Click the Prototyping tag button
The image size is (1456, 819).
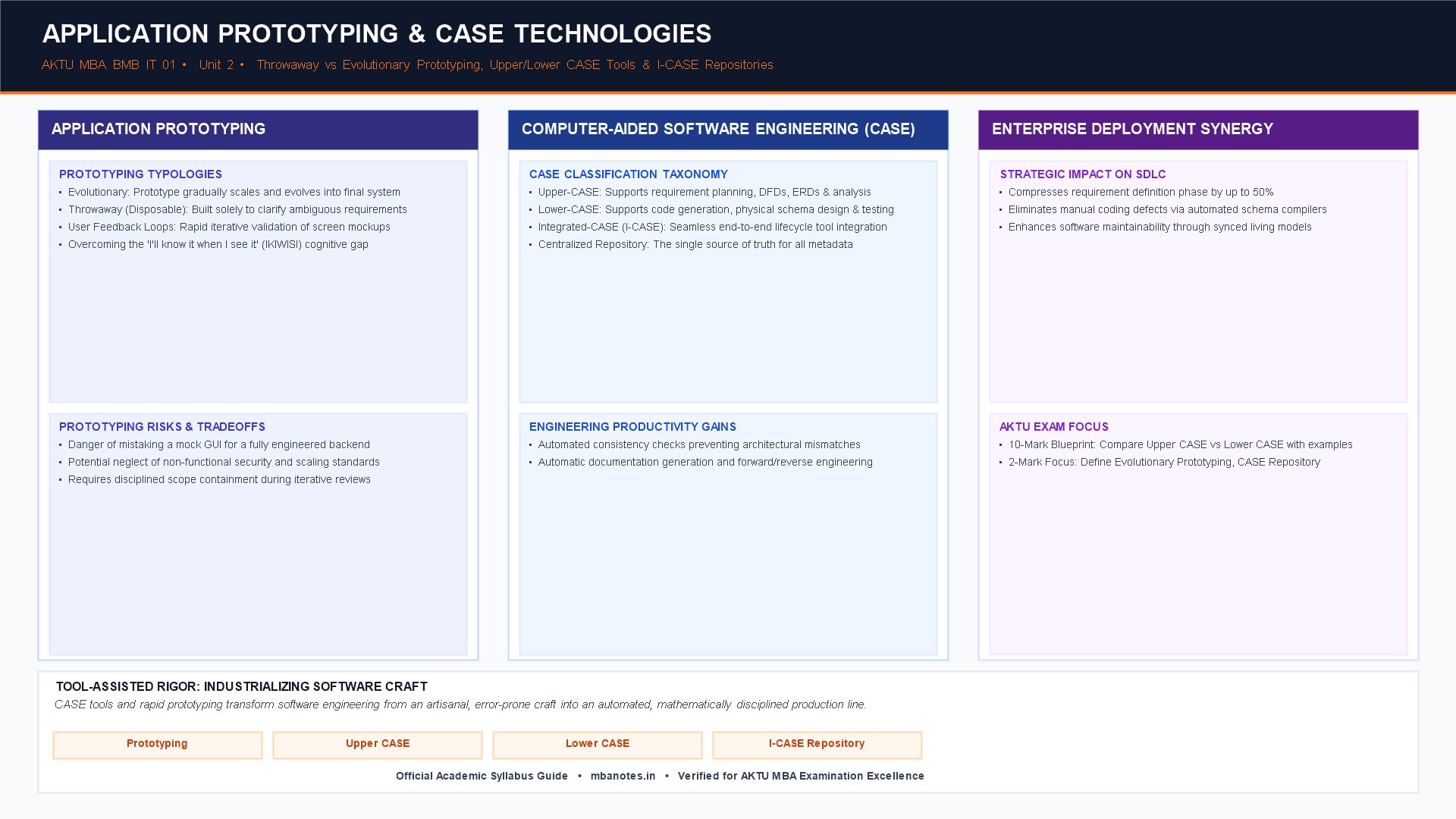click(158, 745)
